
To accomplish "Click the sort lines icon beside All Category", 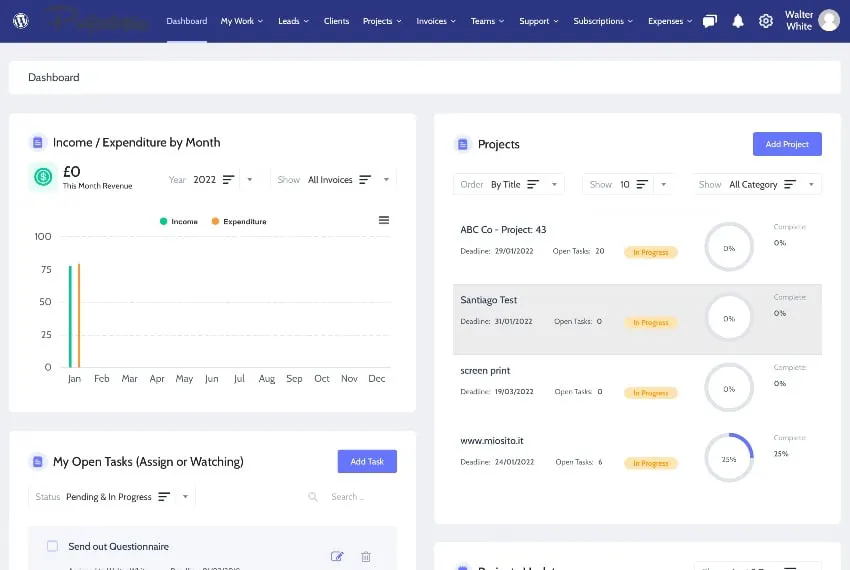I will (790, 184).
